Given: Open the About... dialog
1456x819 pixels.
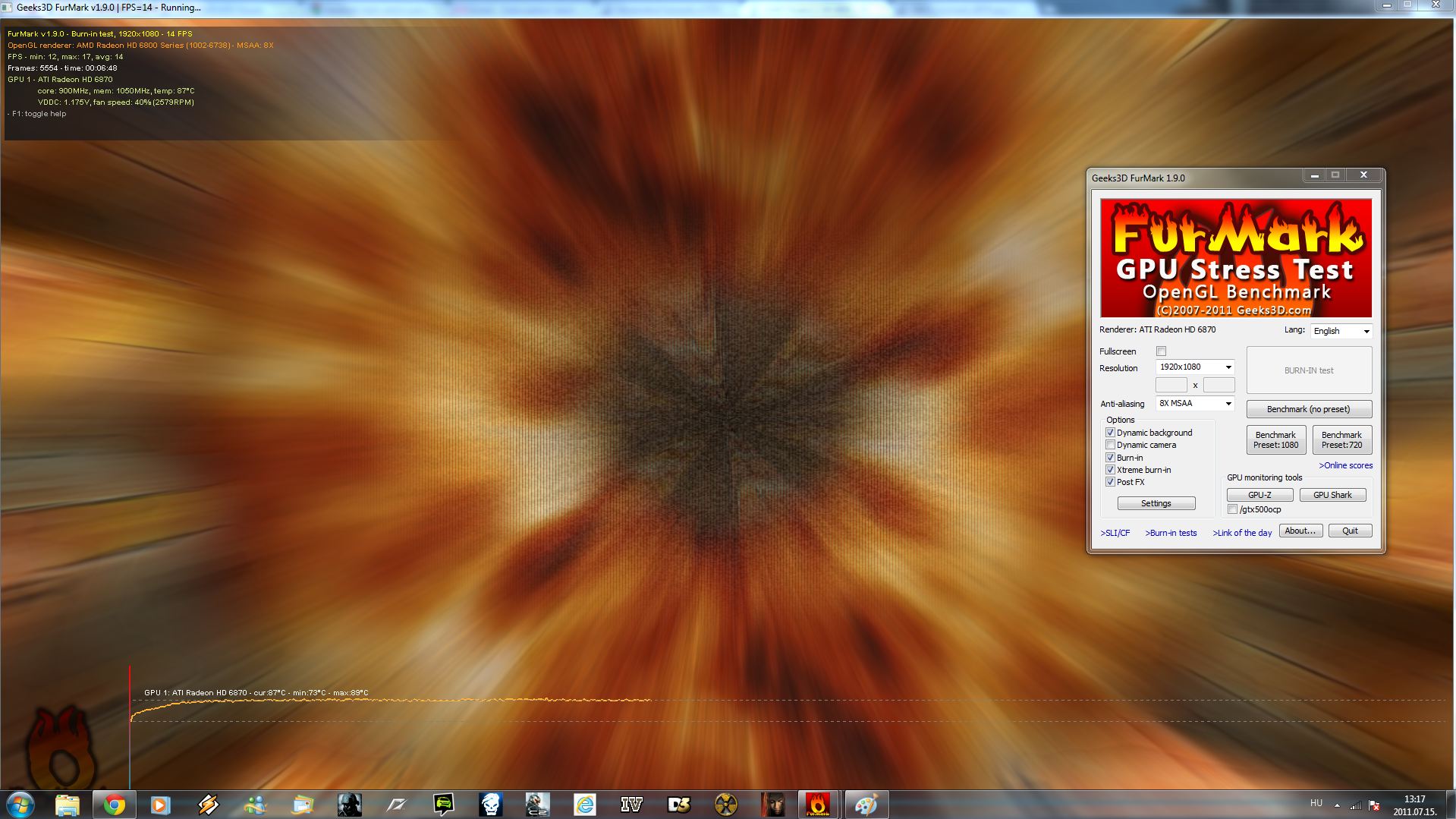Looking at the screenshot, I should [x=1300, y=531].
